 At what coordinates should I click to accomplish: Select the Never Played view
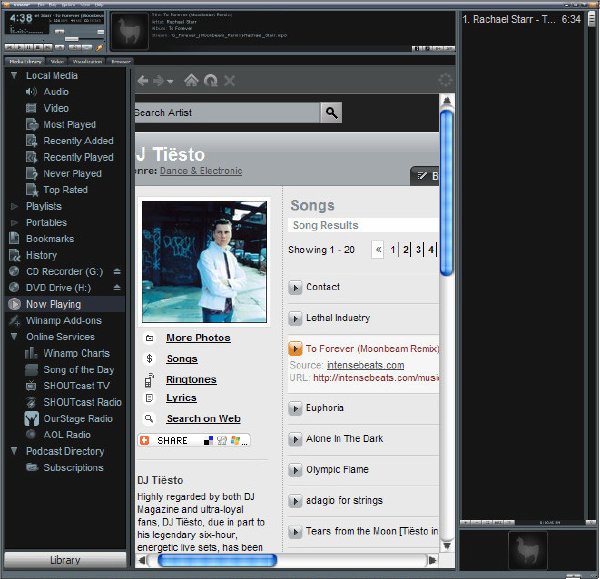[72, 174]
